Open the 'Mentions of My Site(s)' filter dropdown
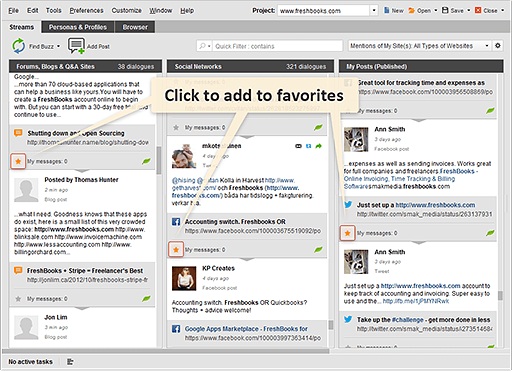The width and height of the screenshot is (512, 372). point(487,46)
